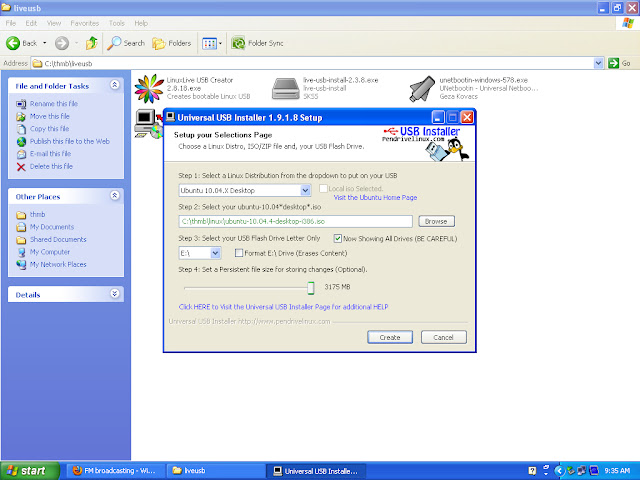Switch to FM broadcasting Firefox taskbar item
The height and width of the screenshot is (480, 640).
pos(116,471)
